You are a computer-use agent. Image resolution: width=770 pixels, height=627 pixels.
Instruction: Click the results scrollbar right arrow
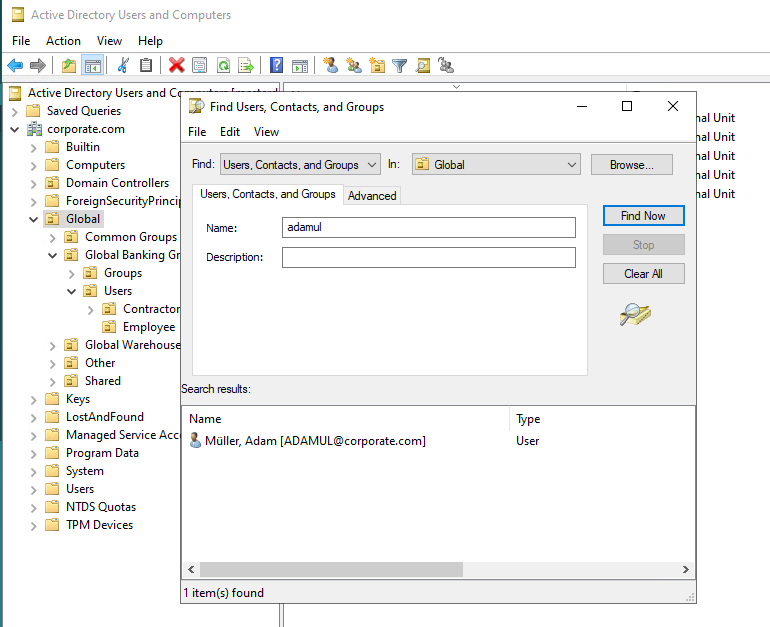(686, 570)
